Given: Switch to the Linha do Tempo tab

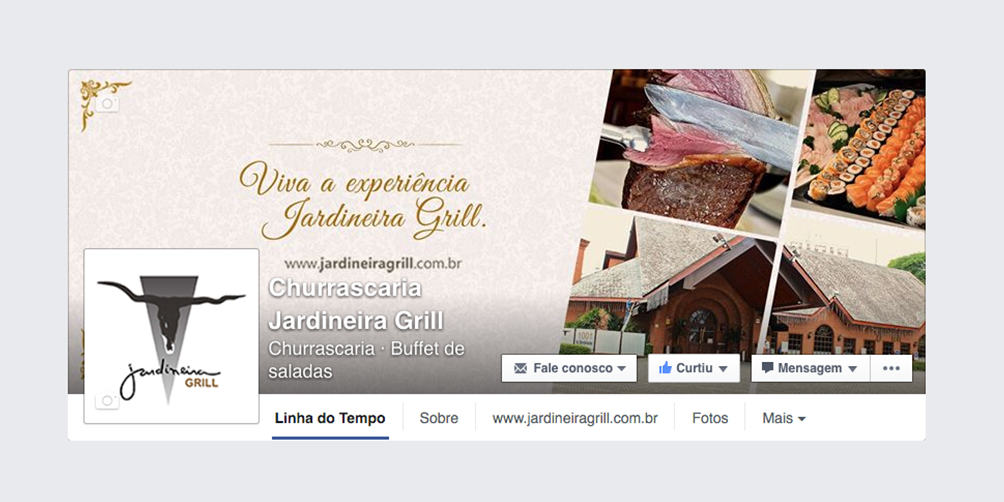Looking at the screenshot, I should (330, 419).
